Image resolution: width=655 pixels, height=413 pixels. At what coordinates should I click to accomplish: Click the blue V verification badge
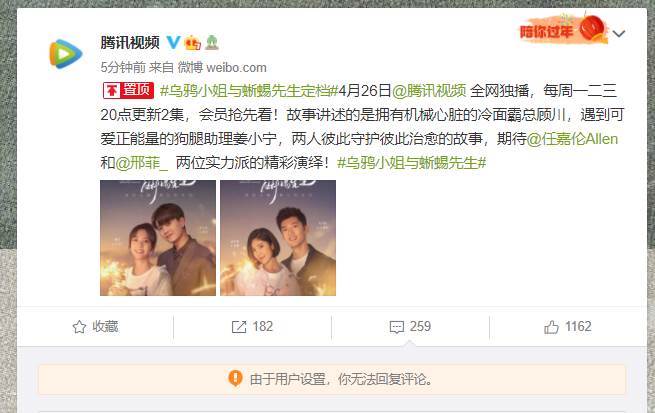(x=173, y=42)
